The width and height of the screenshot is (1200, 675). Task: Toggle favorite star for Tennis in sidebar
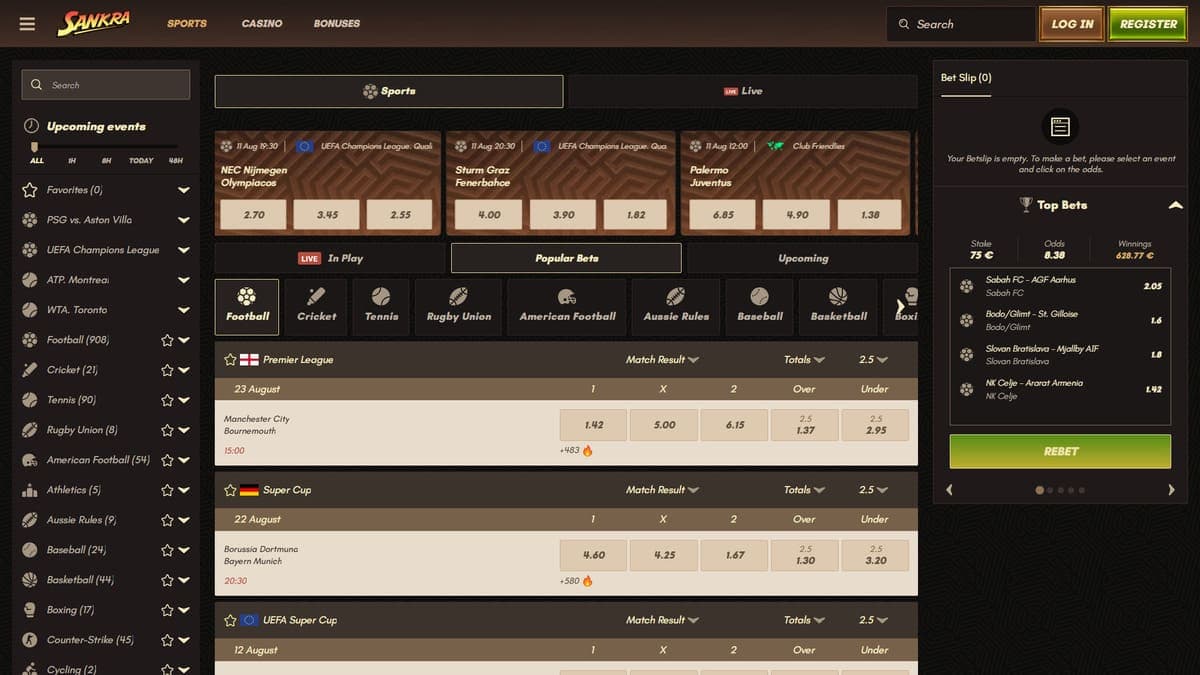click(x=168, y=400)
